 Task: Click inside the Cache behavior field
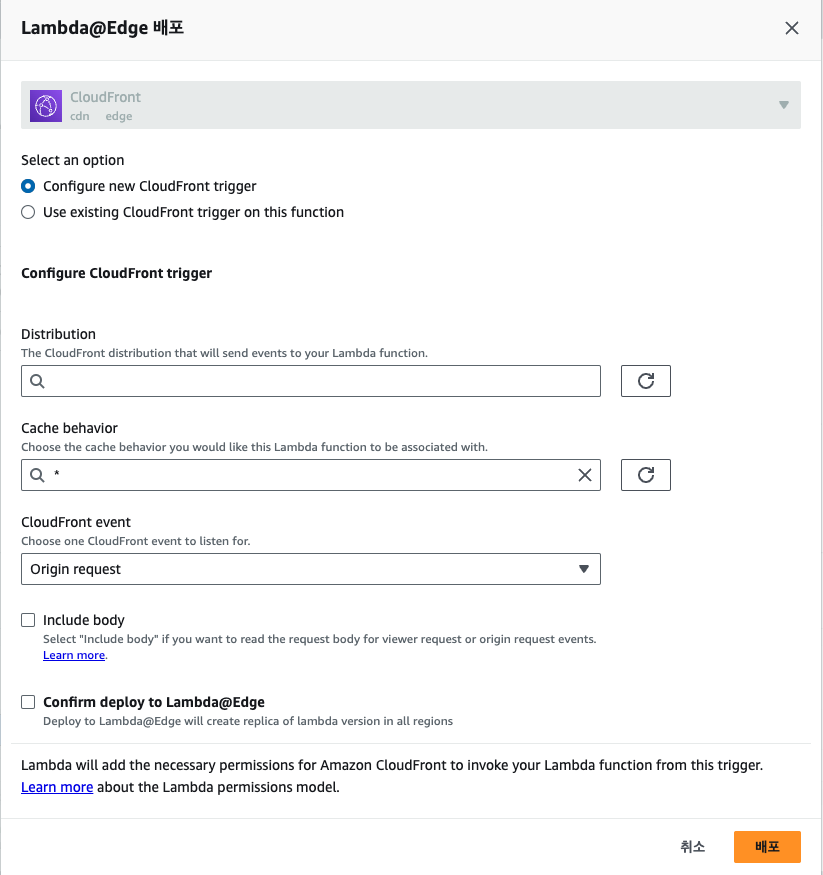[310, 476]
